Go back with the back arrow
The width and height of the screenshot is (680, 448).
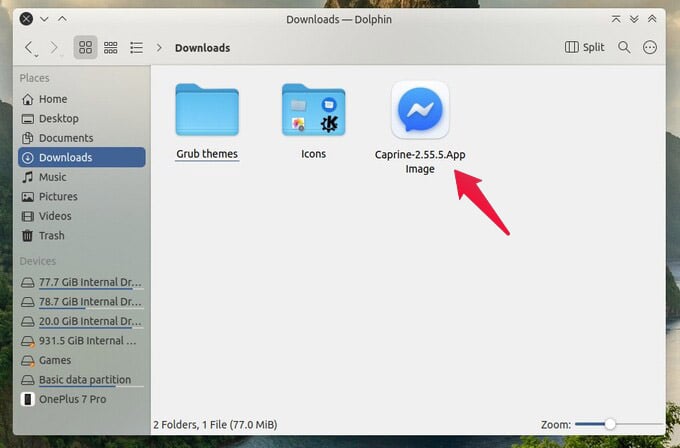point(29,48)
